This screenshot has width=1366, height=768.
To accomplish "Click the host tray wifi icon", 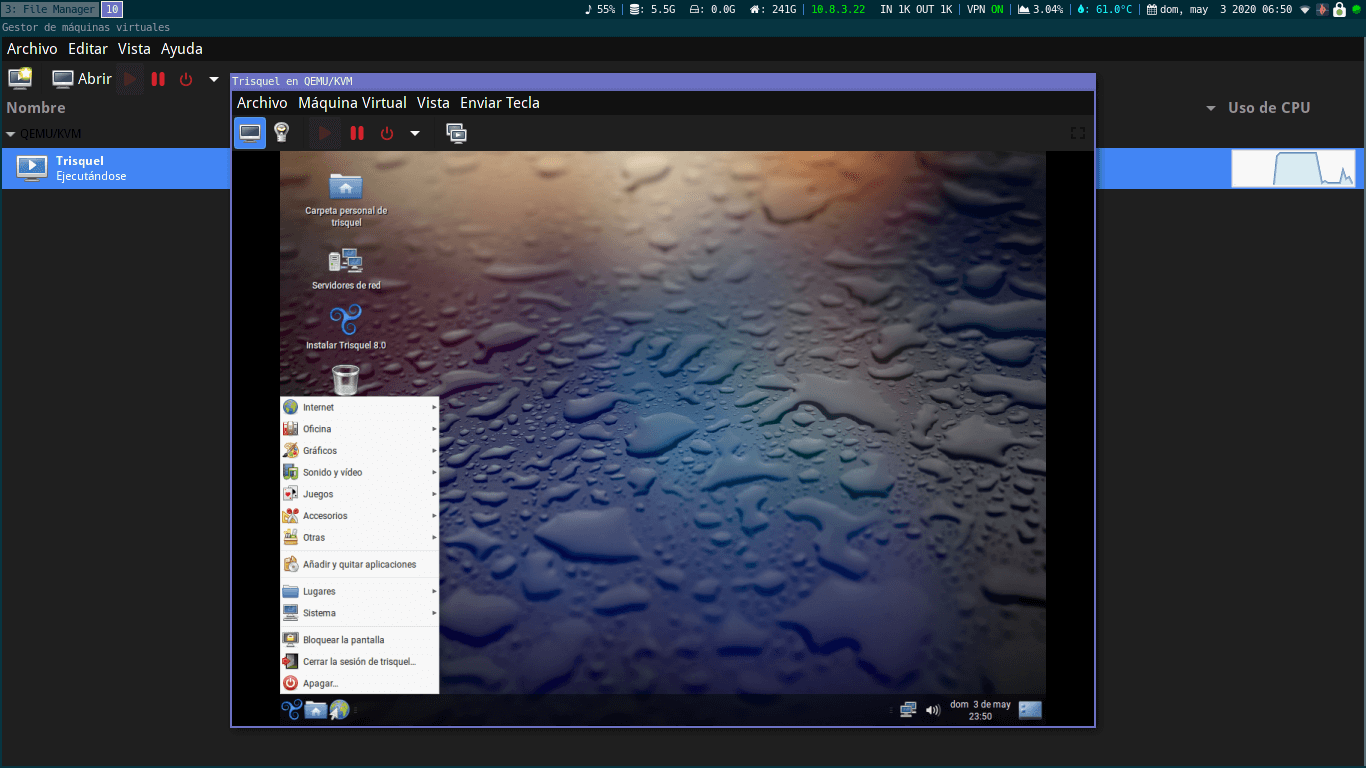I will coord(1305,9).
